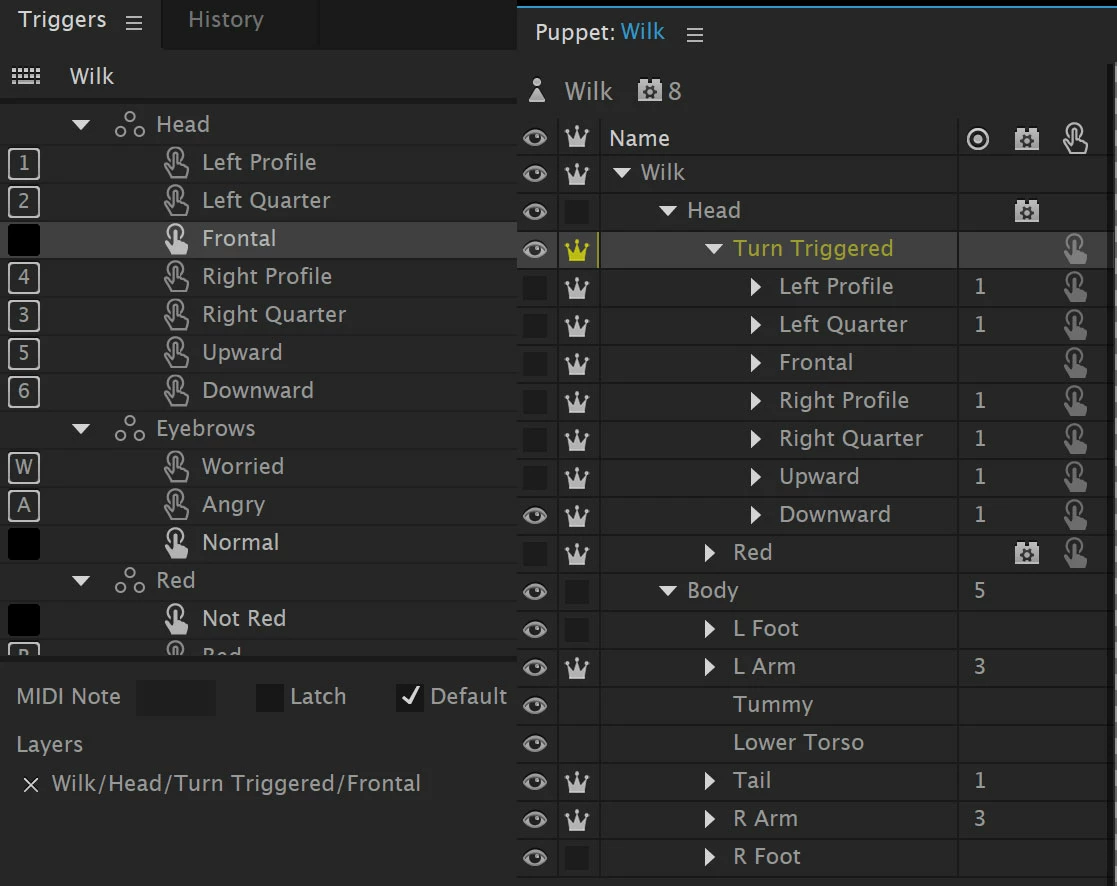This screenshot has width=1117, height=886.
Task: Select the Puppet: Wilk panel tab
Action: 600,32
